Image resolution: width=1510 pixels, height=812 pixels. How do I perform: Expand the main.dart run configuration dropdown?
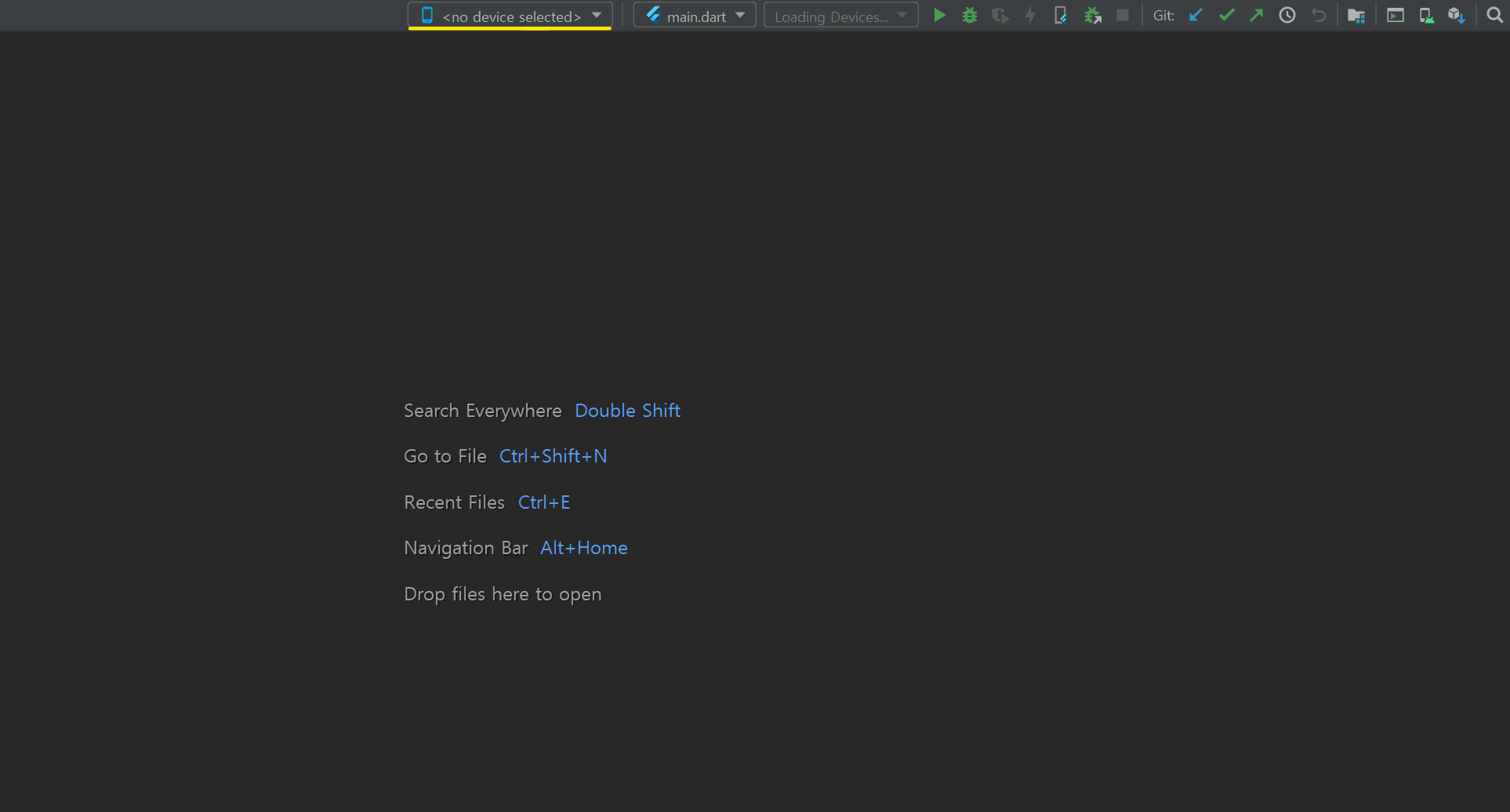[x=695, y=16]
